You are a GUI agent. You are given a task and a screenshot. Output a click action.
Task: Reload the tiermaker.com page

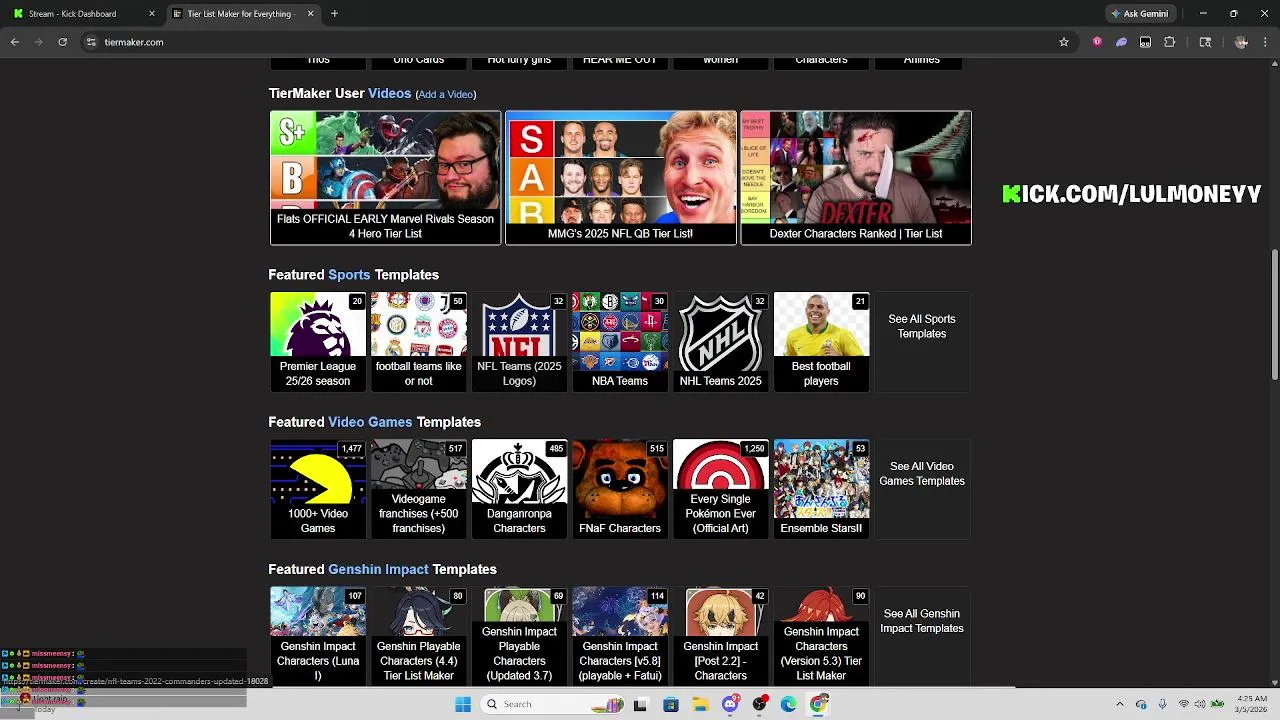pyautogui.click(x=62, y=42)
